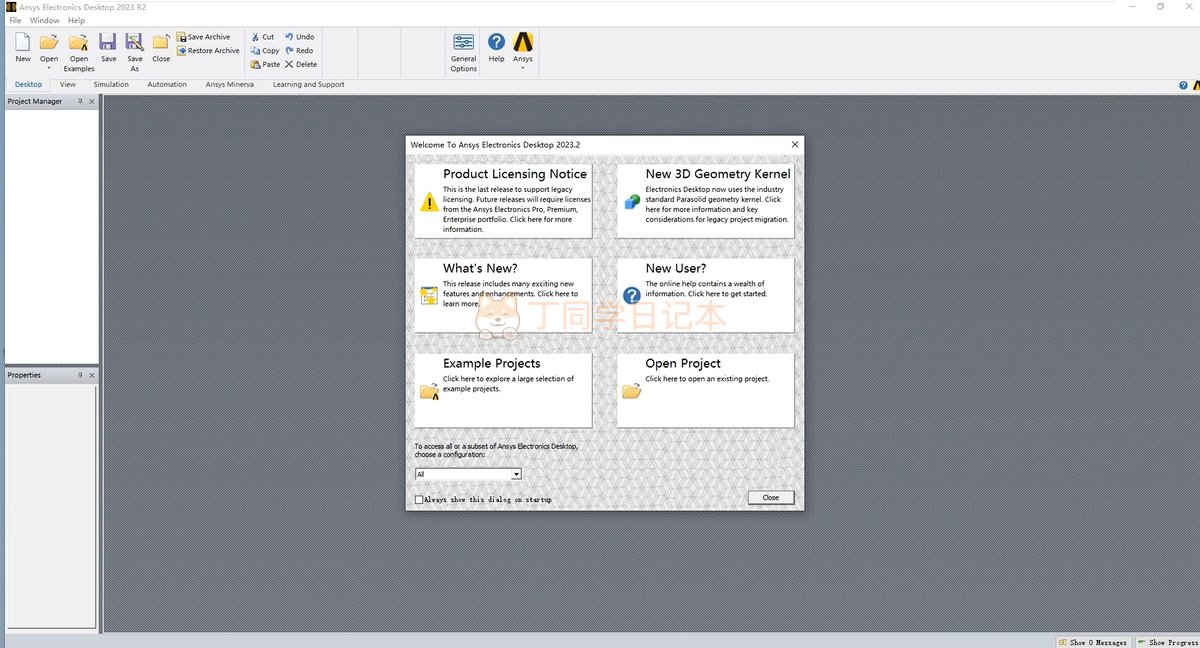Close the Properties panel
This screenshot has height=648, width=1200.
(92, 375)
